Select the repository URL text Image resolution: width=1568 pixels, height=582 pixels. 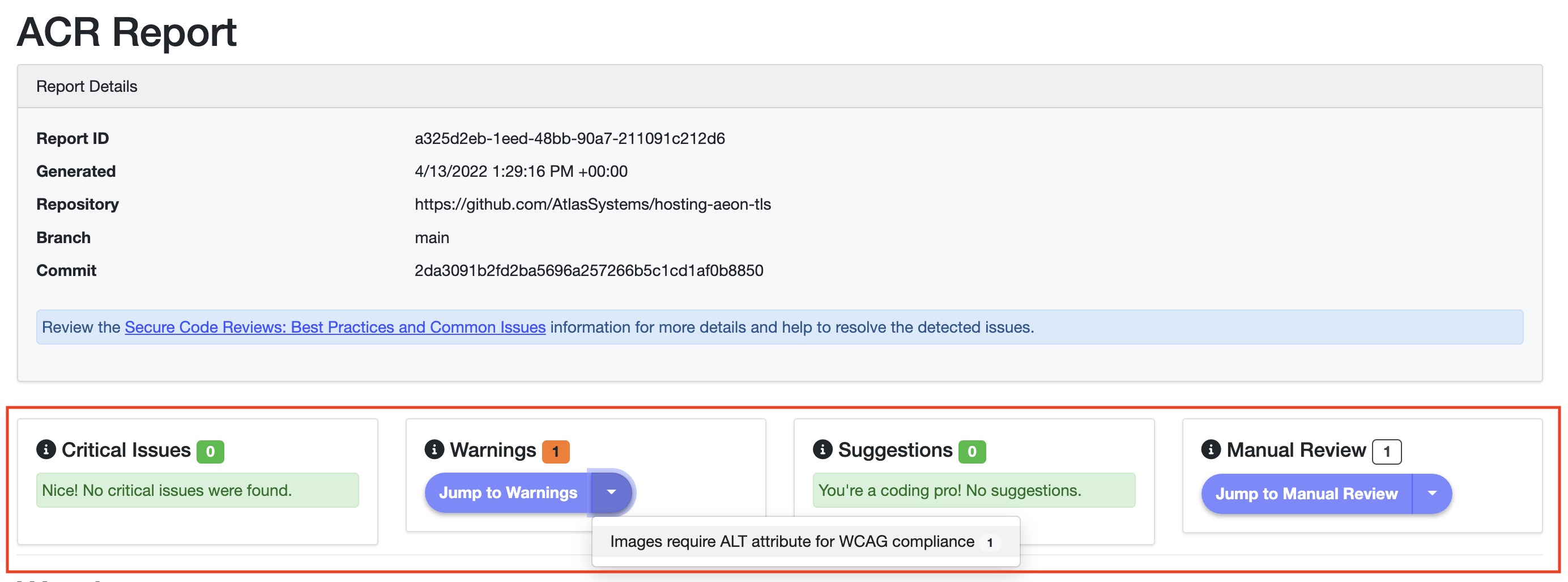(x=593, y=204)
